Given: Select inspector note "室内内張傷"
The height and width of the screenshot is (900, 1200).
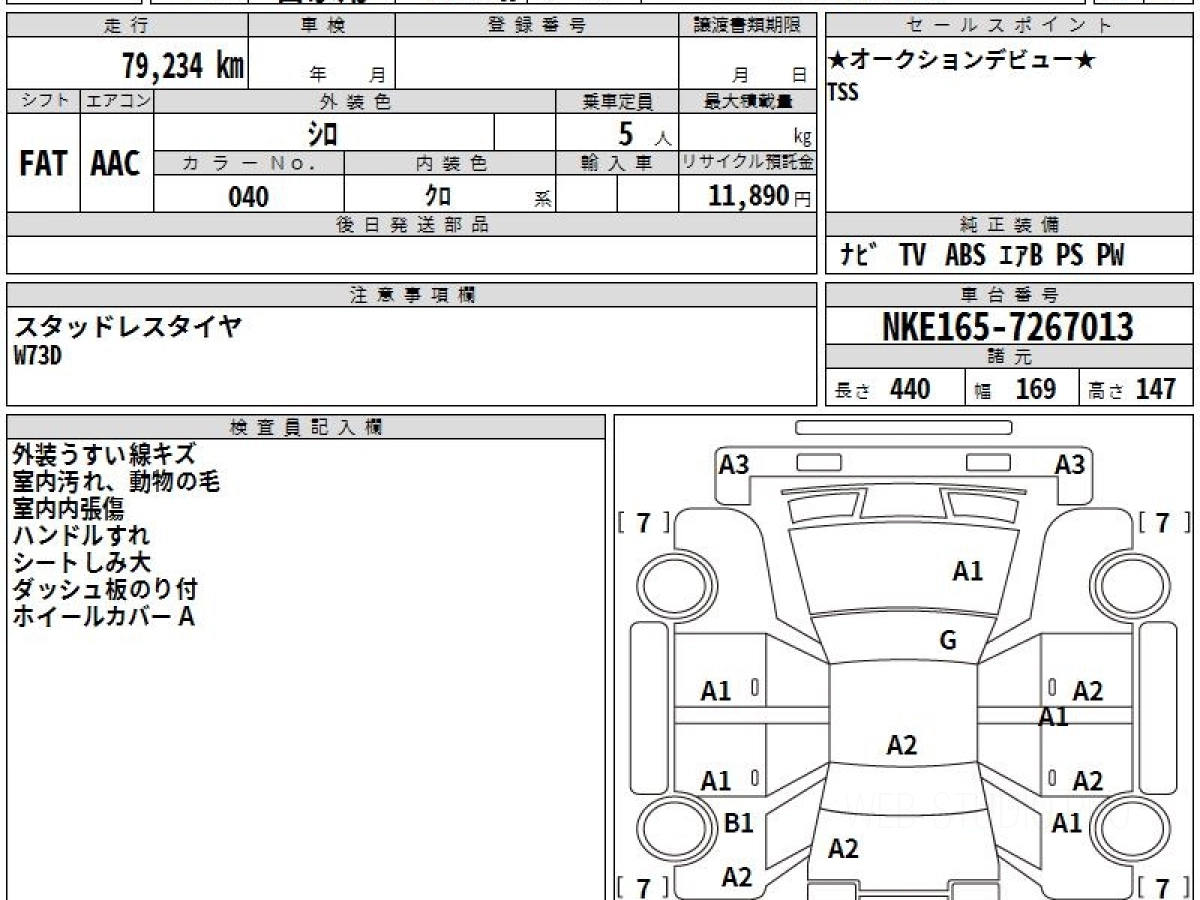Looking at the screenshot, I should point(68,509).
